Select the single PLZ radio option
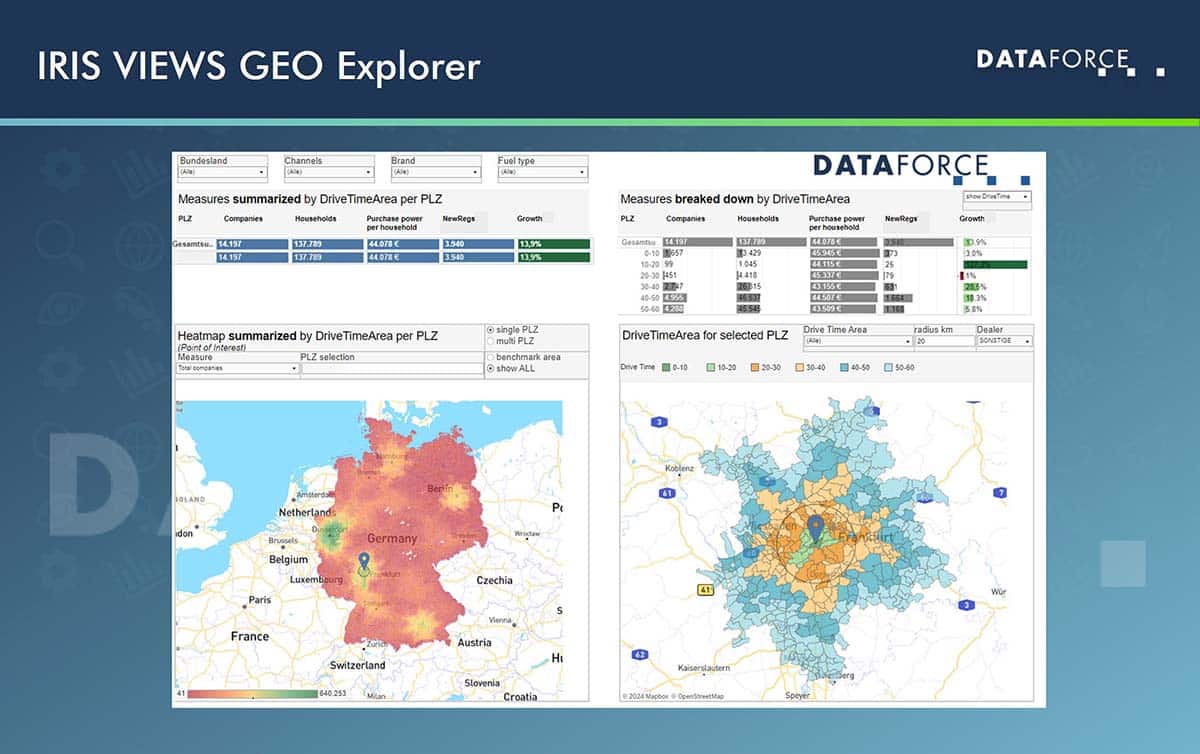Viewport: 1200px width, 754px height. point(489,330)
